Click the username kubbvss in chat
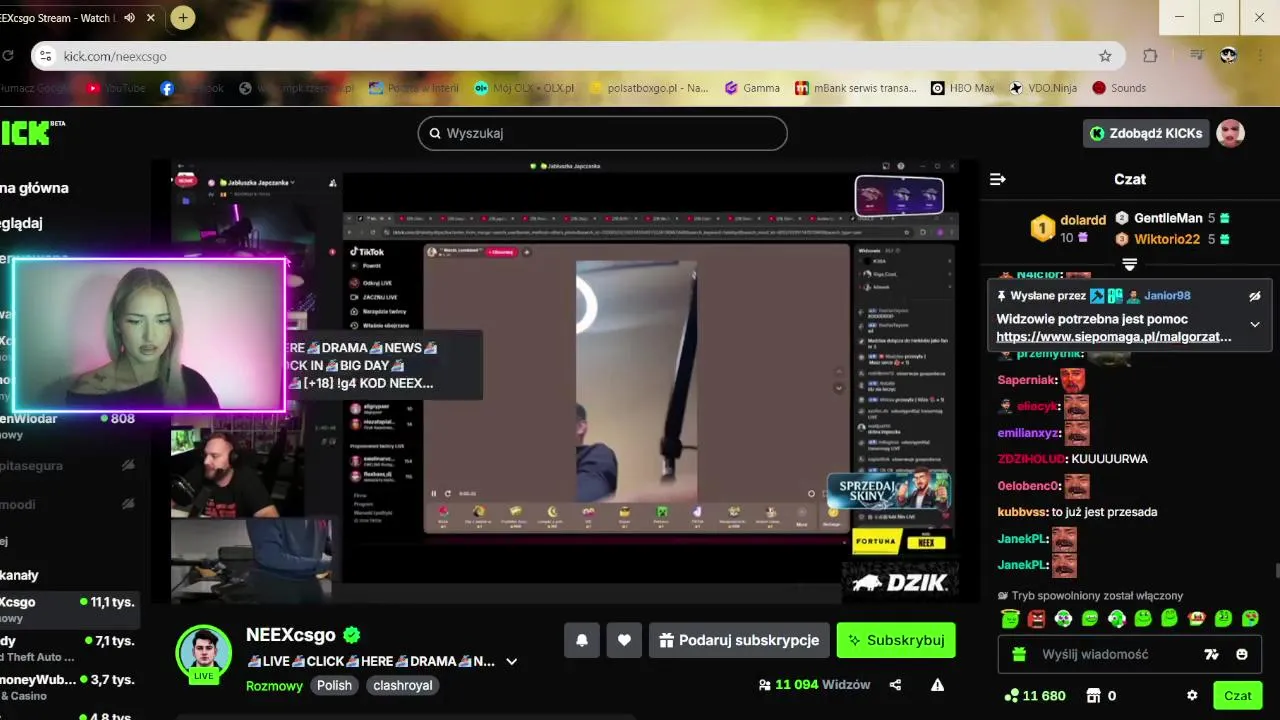 point(1020,512)
